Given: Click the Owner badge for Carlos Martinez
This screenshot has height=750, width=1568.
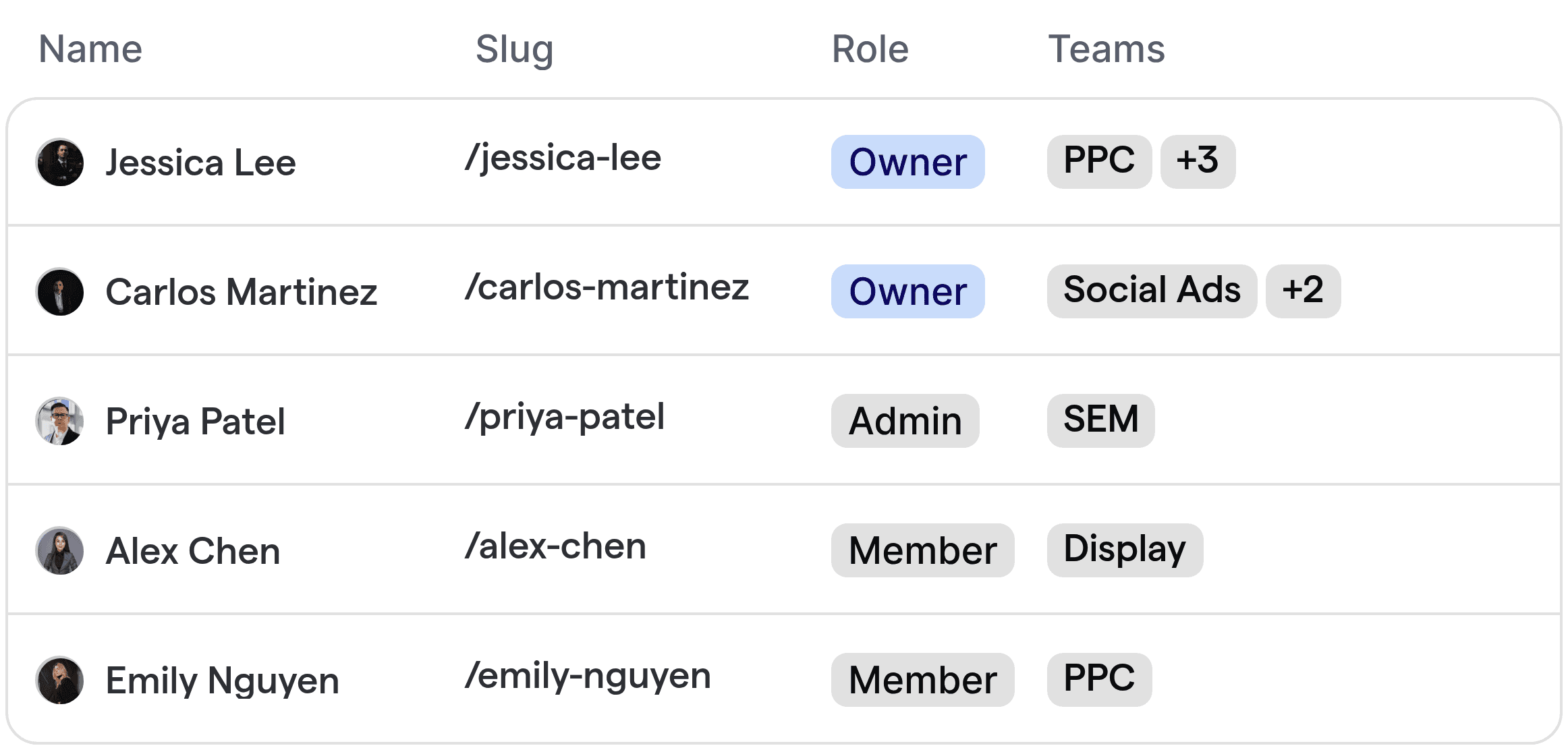Looking at the screenshot, I should [x=907, y=291].
